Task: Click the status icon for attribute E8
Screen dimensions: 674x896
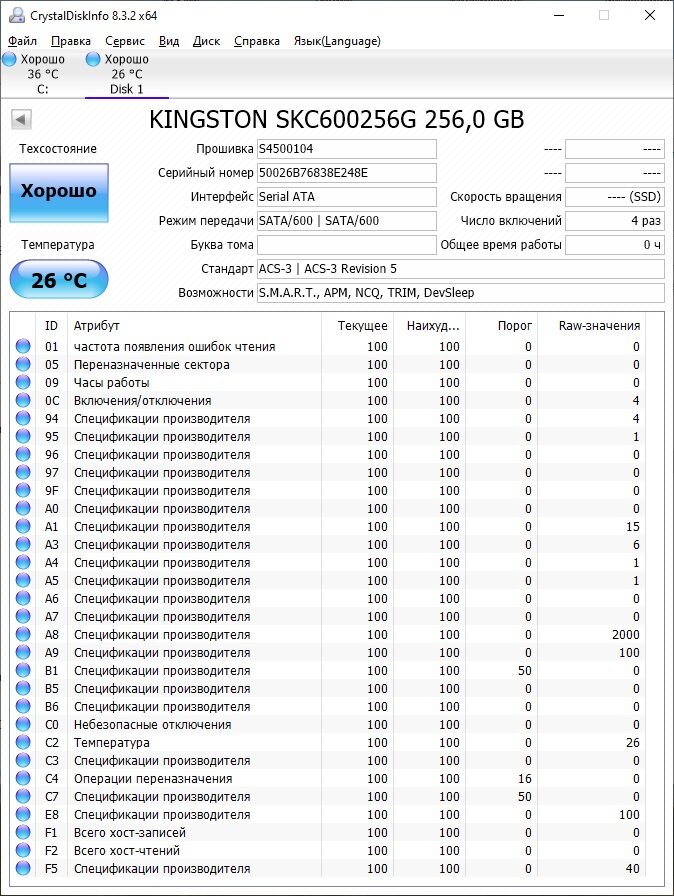Action: click(23, 814)
